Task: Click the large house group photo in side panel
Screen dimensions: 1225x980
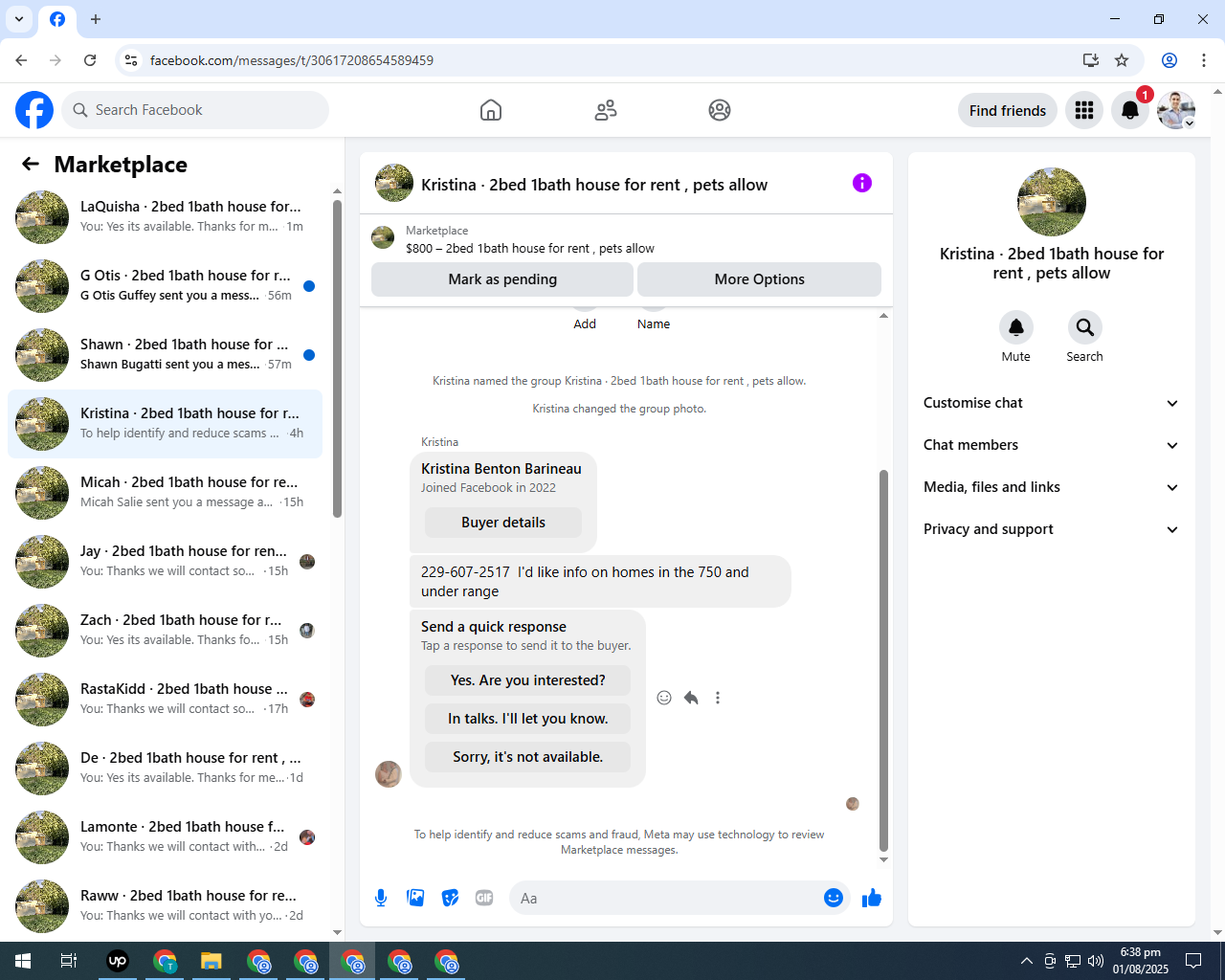Action: click(x=1052, y=202)
